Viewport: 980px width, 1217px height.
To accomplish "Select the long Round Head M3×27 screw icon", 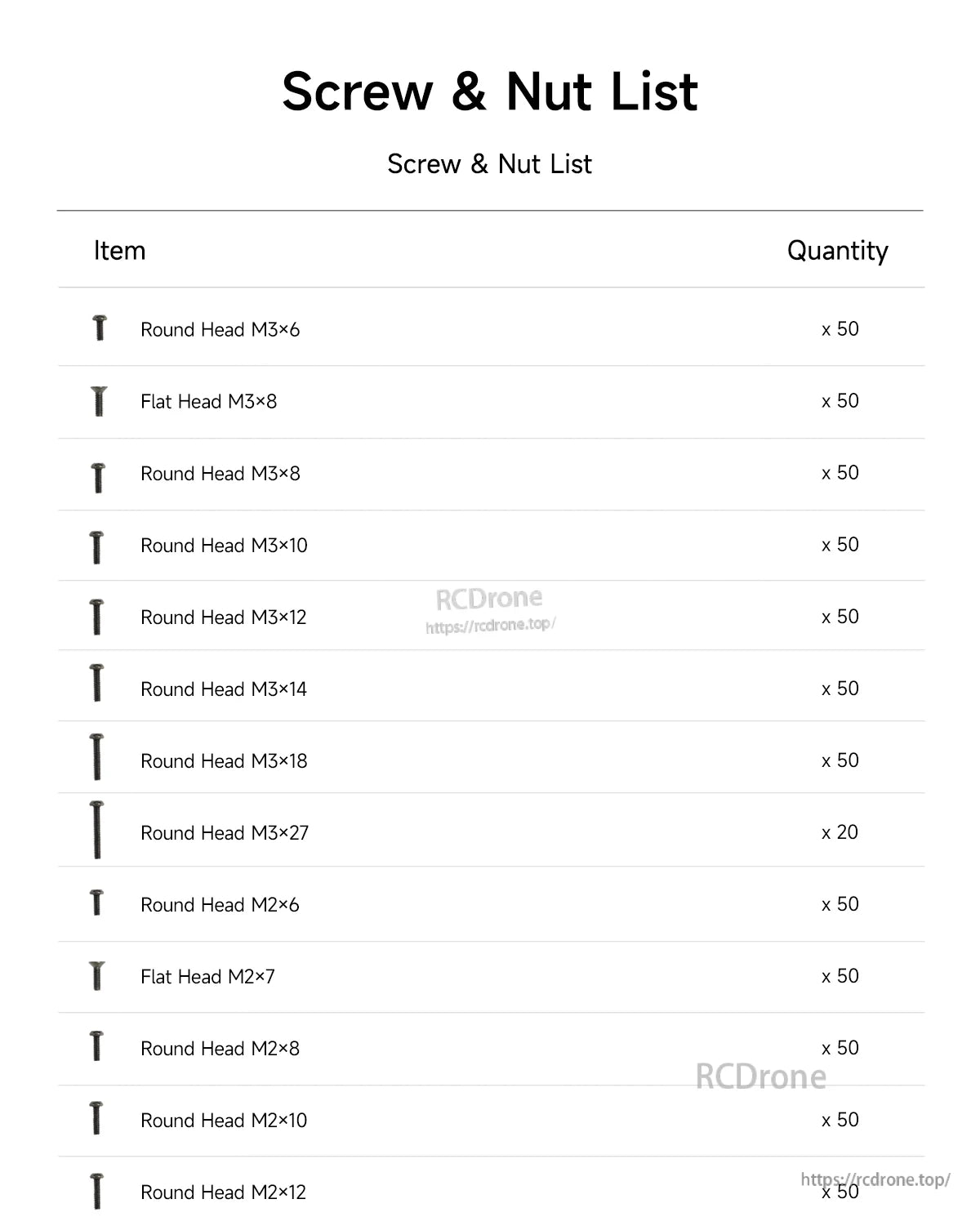I will pos(97,830).
